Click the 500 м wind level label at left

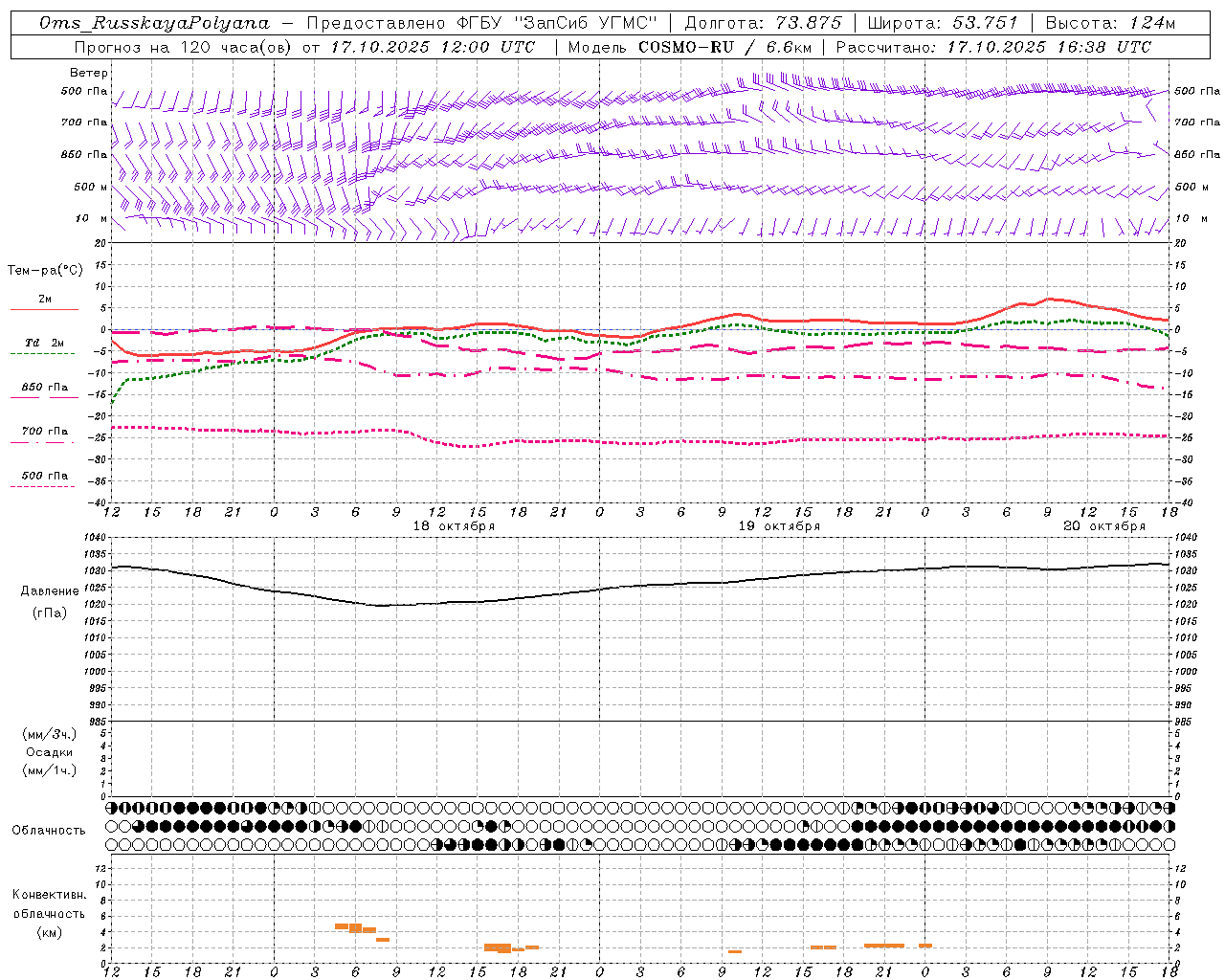[92, 188]
